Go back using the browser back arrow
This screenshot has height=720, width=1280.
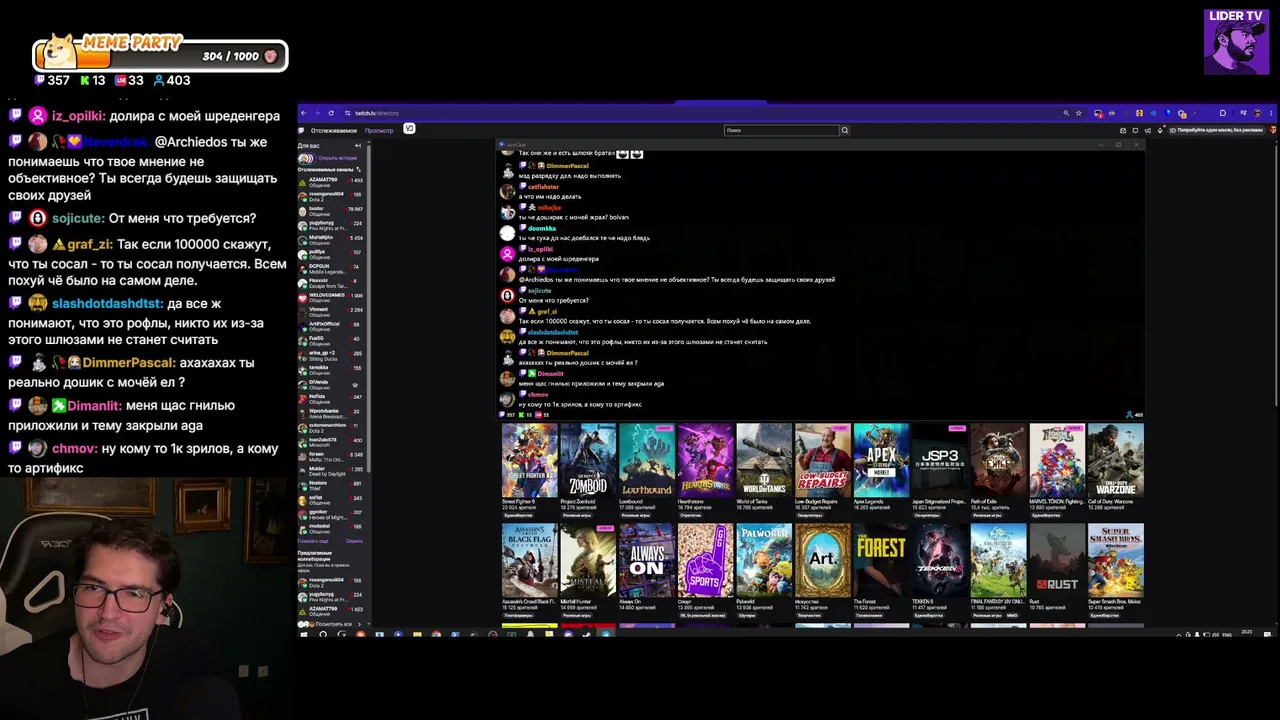[x=304, y=113]
